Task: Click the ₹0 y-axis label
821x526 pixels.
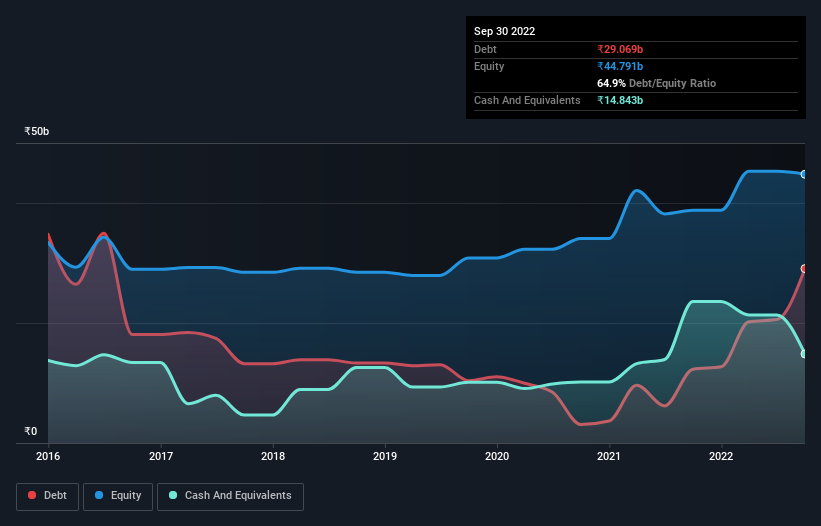Action: click(31, 431)
